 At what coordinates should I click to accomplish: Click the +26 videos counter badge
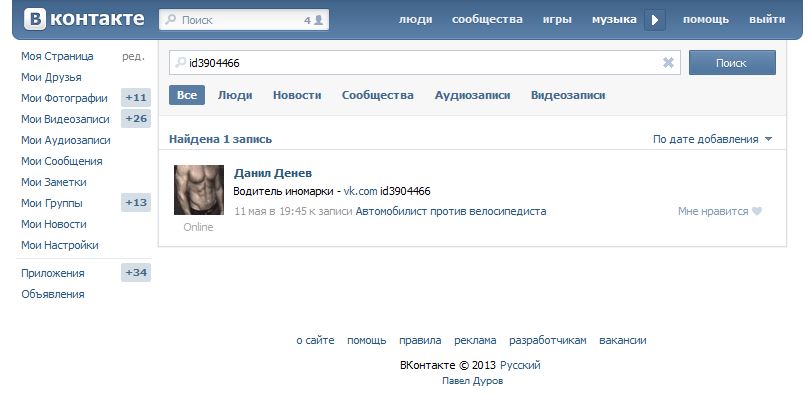[x=136, y=119]
